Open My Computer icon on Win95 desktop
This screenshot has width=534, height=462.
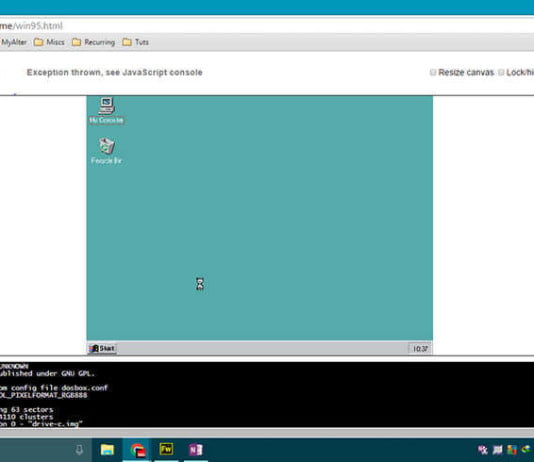(106, 110)
